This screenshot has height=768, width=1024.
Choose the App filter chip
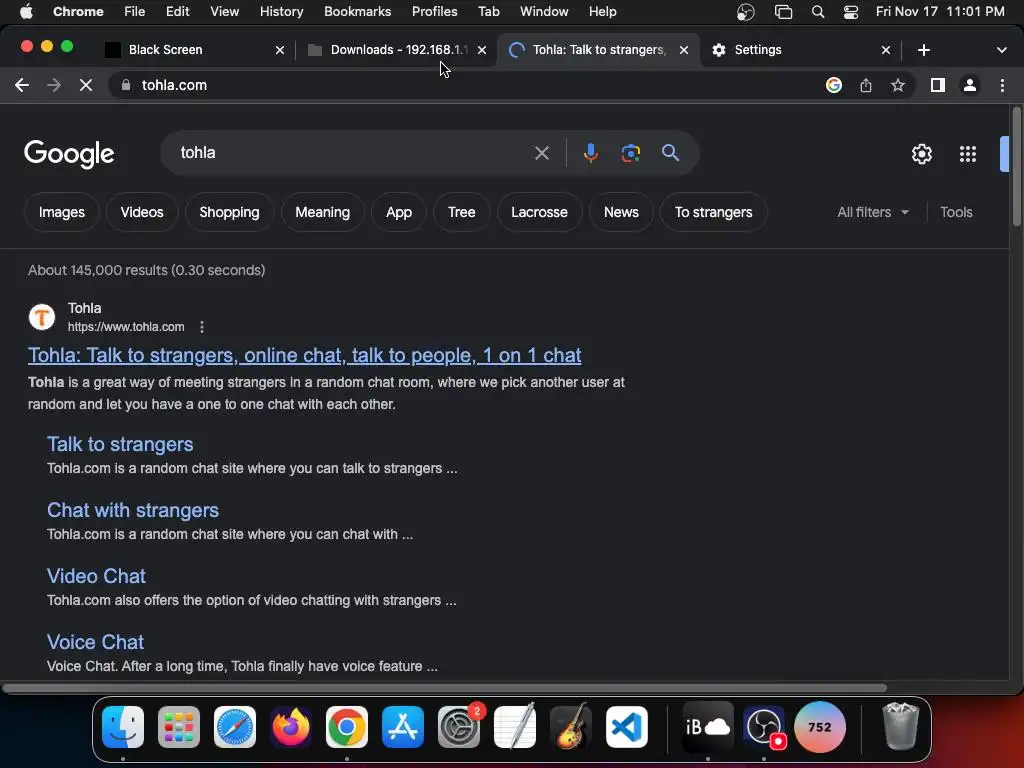click(398, 212)
